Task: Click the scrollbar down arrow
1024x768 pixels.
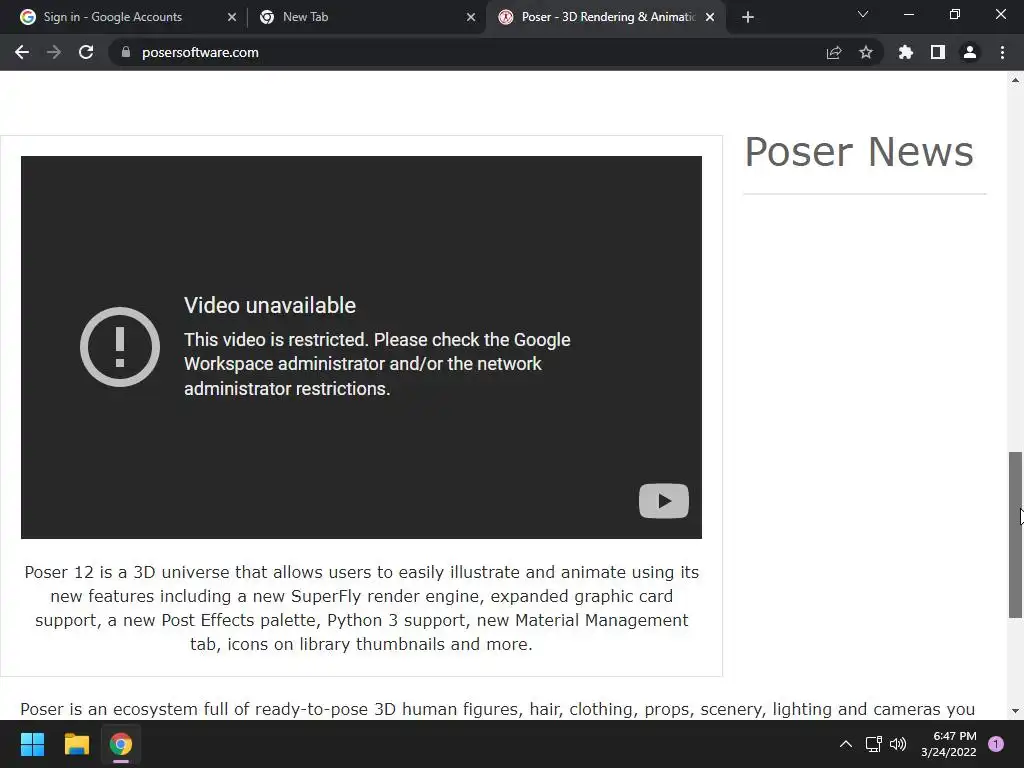Action: point(1015,711)
